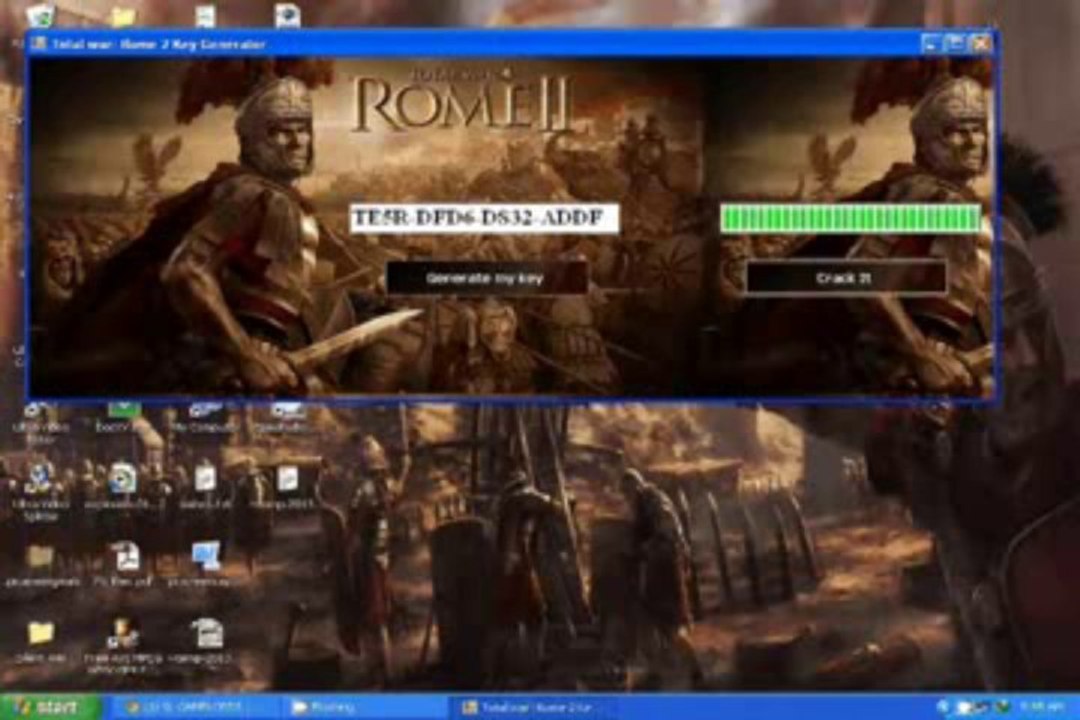Click the Generate my key button

[x=486, y=278]
